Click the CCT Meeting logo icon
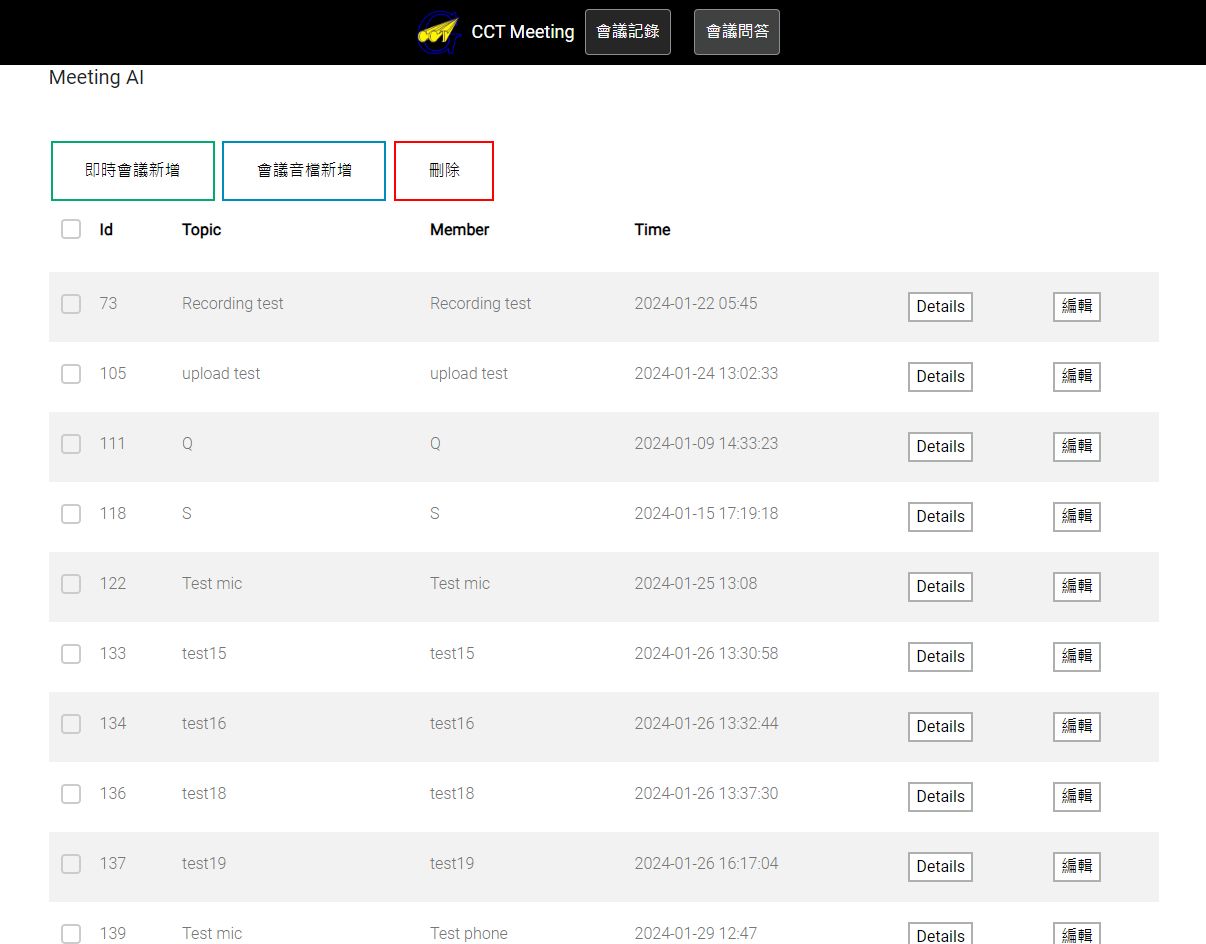The width and height of the screenshot is (1206, 944). point(438,32)
